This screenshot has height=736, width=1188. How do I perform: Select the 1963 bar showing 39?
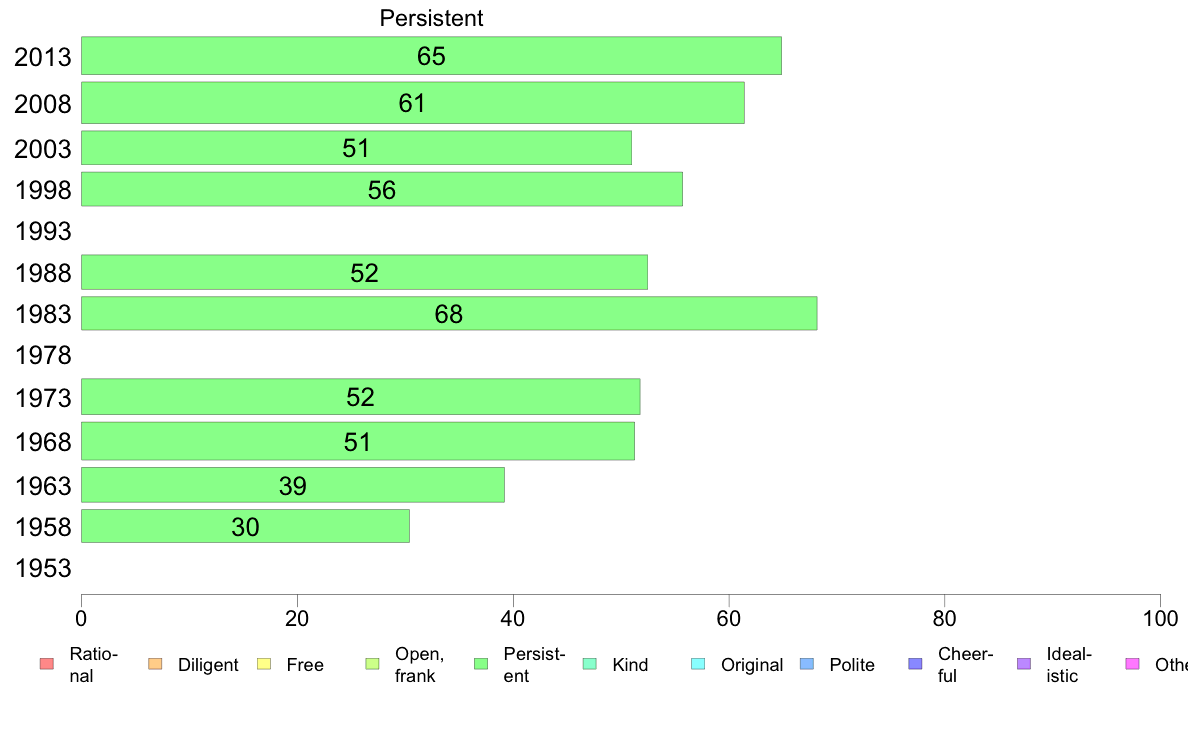click(x=292, y=485)
